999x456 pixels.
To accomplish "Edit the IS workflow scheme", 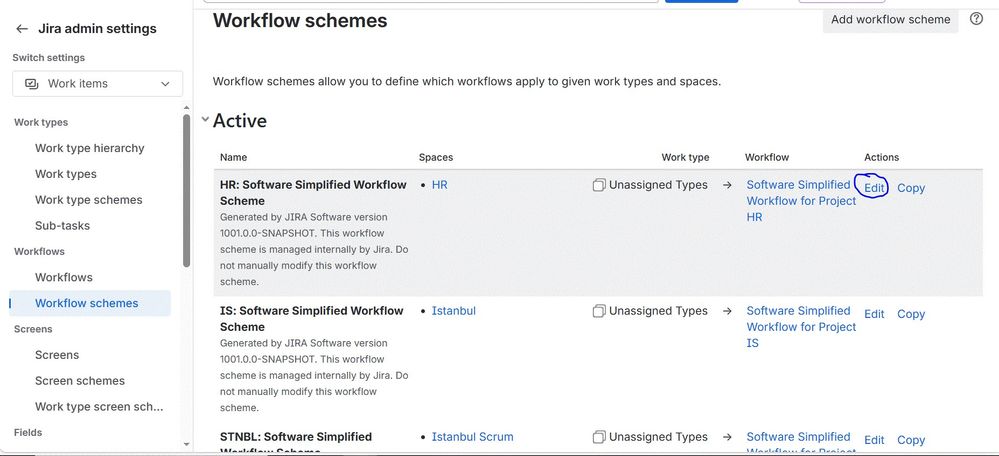I will tap(874, 314).
